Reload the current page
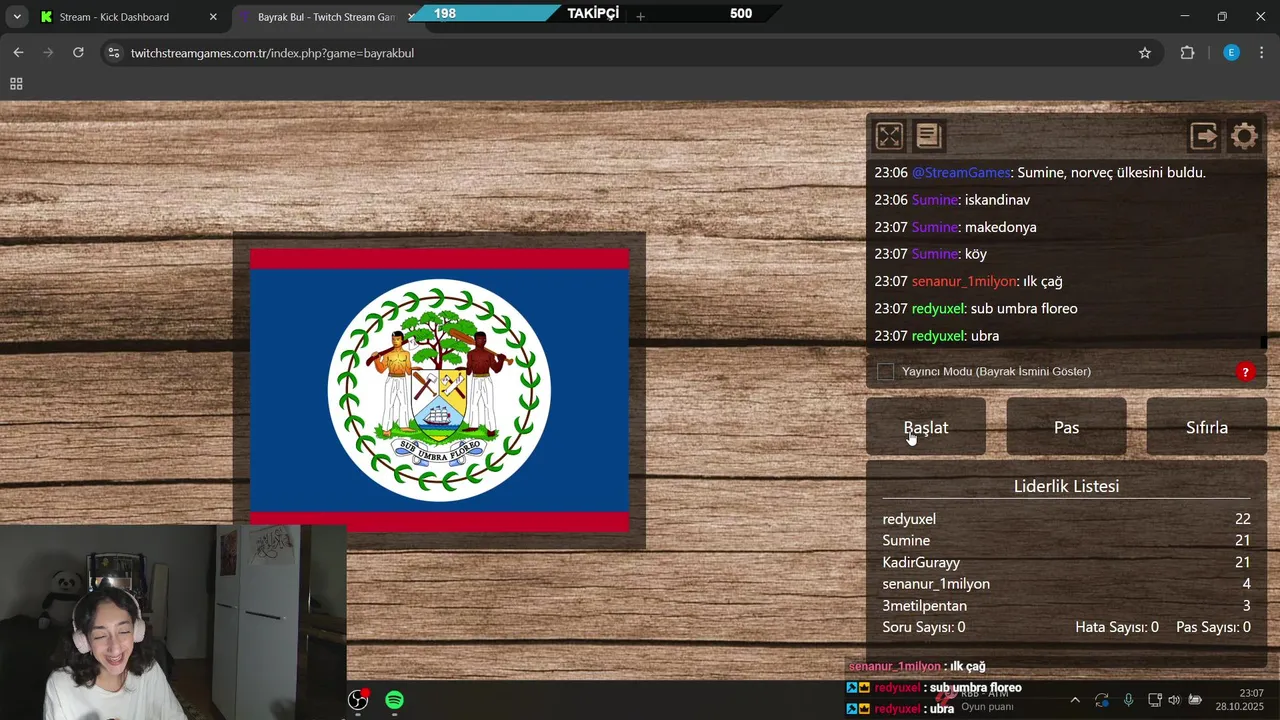1280x720 pixels. pyautogui.click(x=78, y=53)
